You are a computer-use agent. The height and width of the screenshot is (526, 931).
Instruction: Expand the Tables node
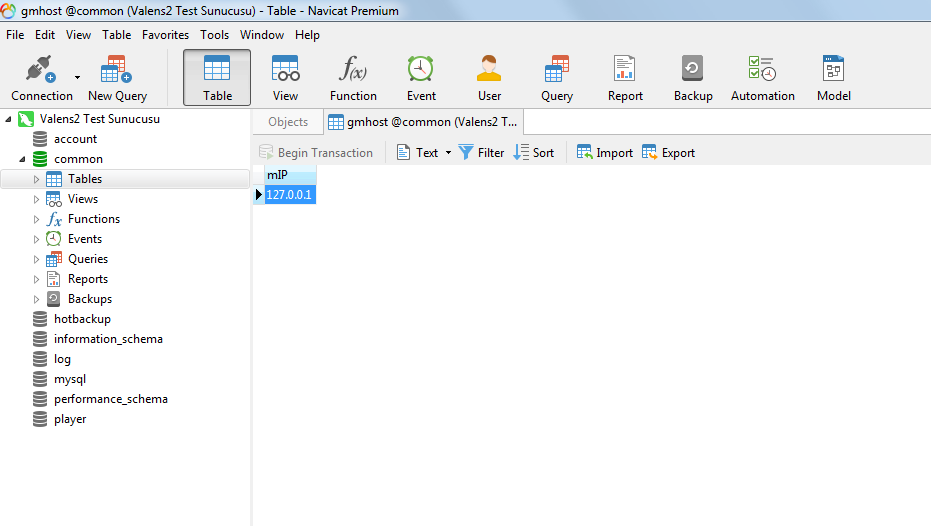click(36, 179)
